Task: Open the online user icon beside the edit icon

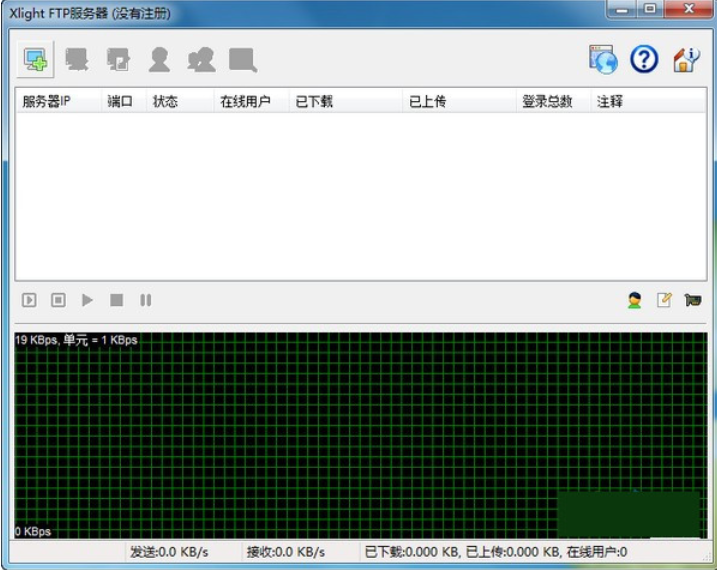Action: [634, 300]
